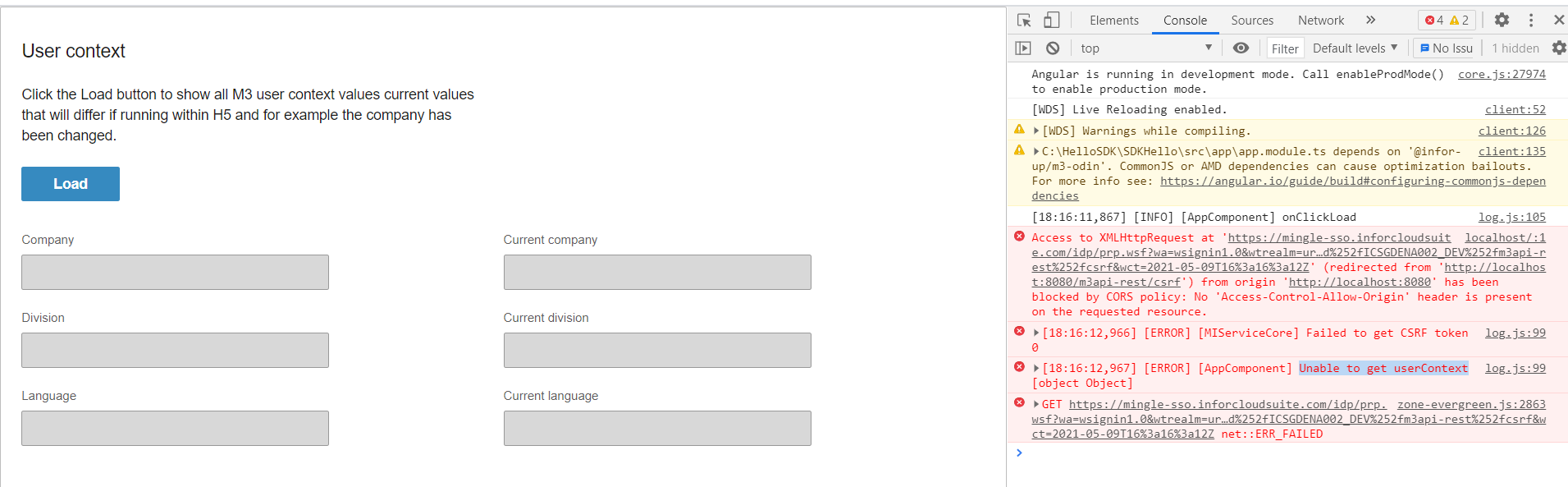This screenshot has height=487, width=1568.
Task: Click the warnings counter badge showing 2
Action: coord(1461,20)
